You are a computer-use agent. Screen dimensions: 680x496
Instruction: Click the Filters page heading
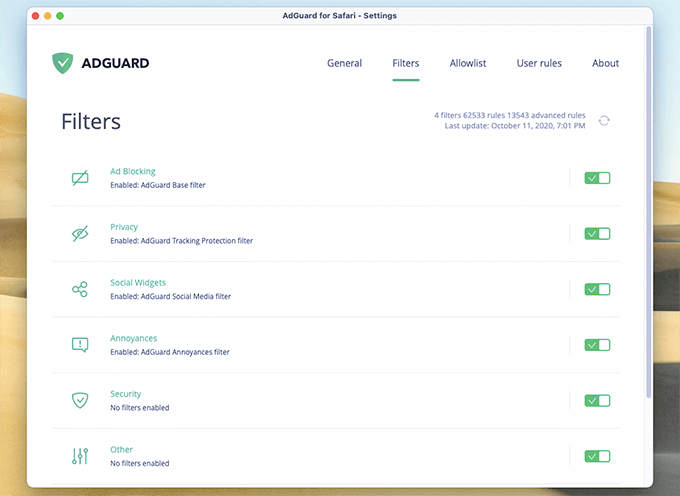click(x=91, y=121)
